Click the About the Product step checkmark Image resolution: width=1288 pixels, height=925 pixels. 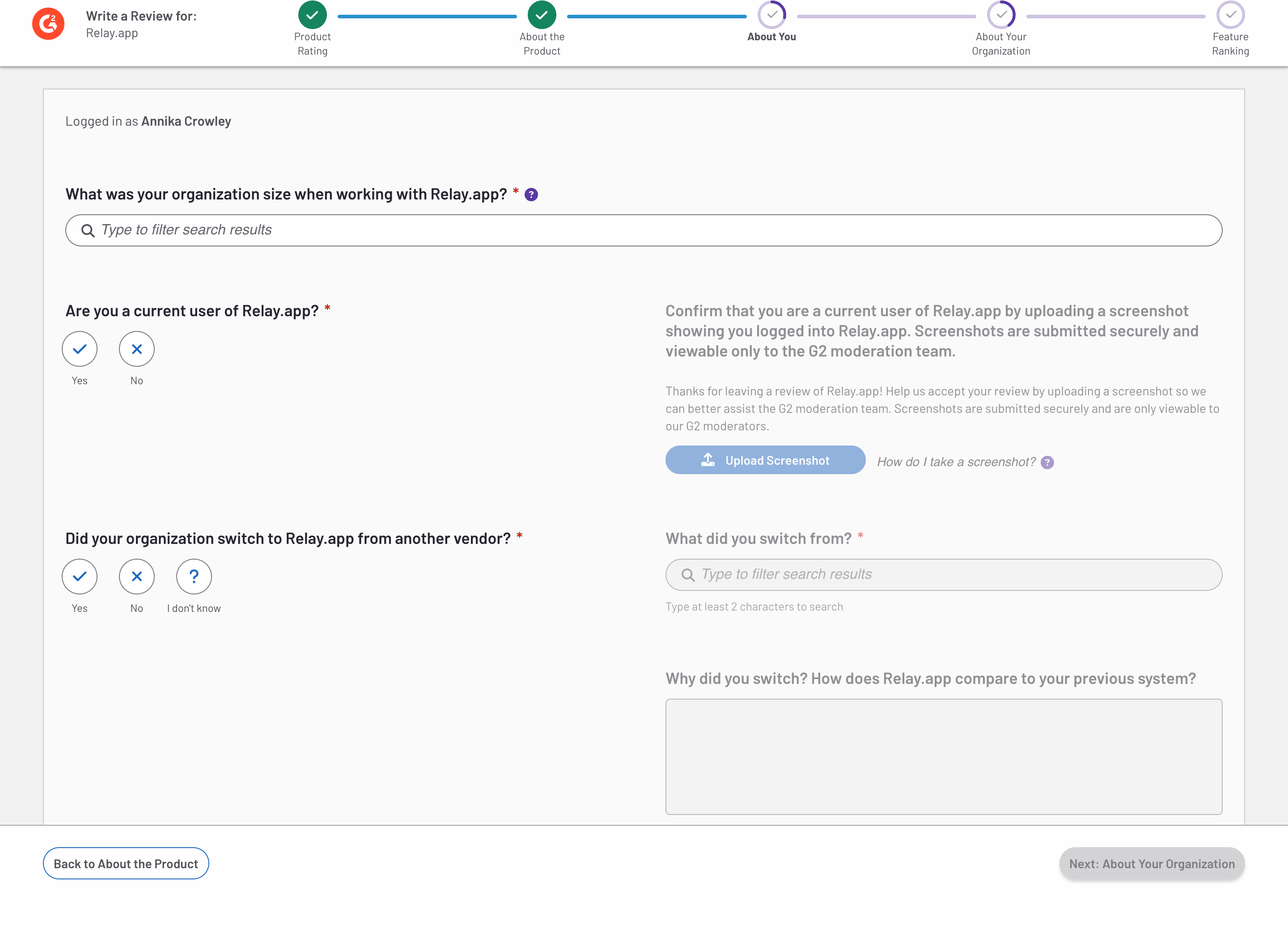(x=542, y=15)
